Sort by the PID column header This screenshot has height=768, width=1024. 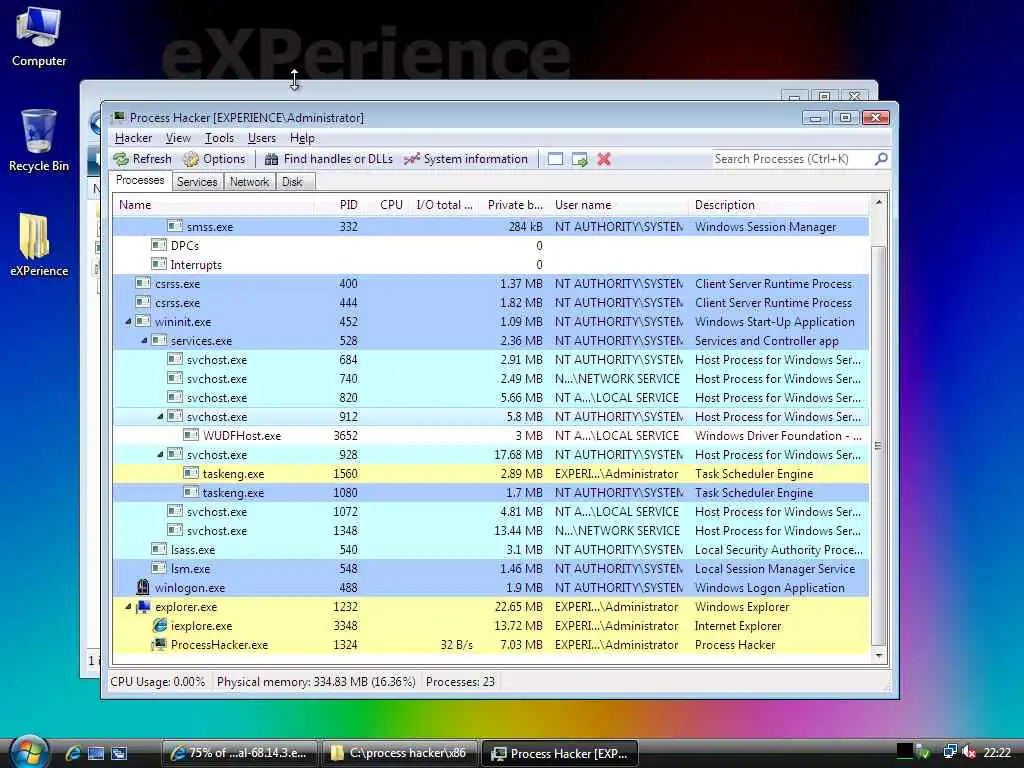click(x=340, y=204)
